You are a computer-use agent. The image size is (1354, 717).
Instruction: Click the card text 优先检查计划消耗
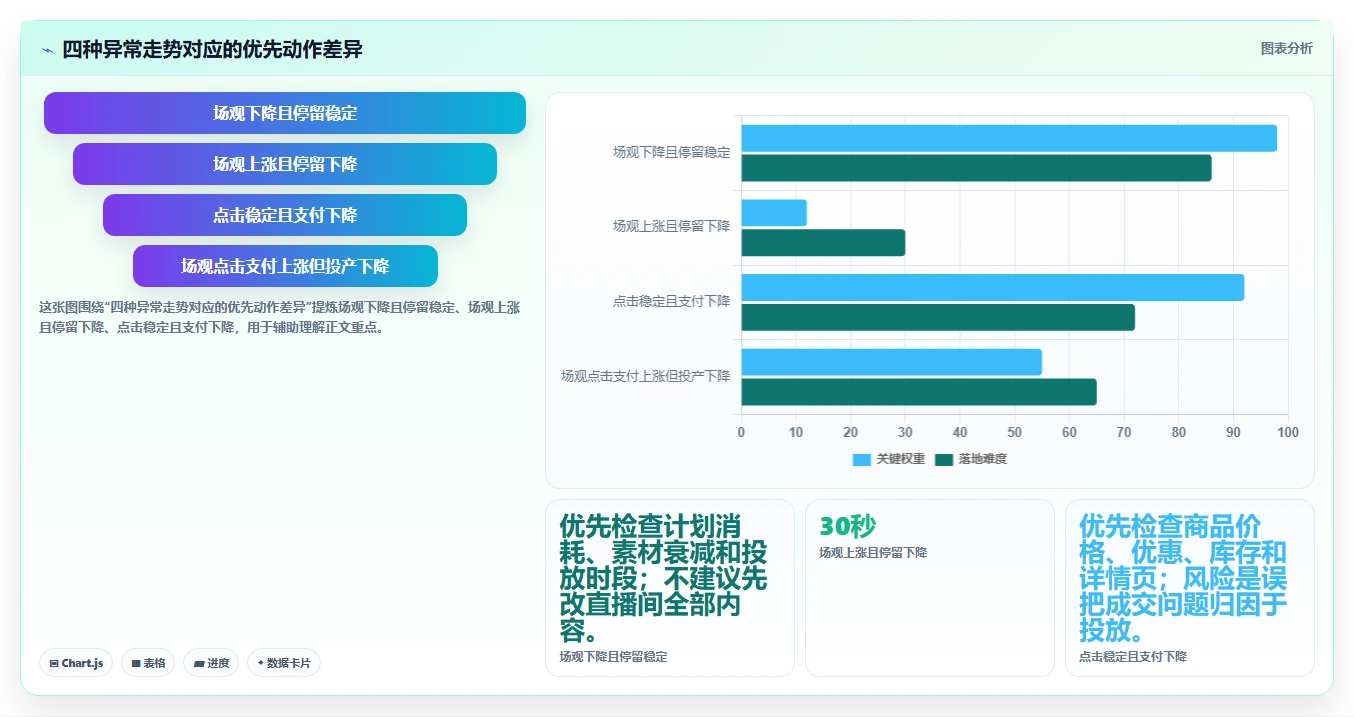tap(664, 578)
